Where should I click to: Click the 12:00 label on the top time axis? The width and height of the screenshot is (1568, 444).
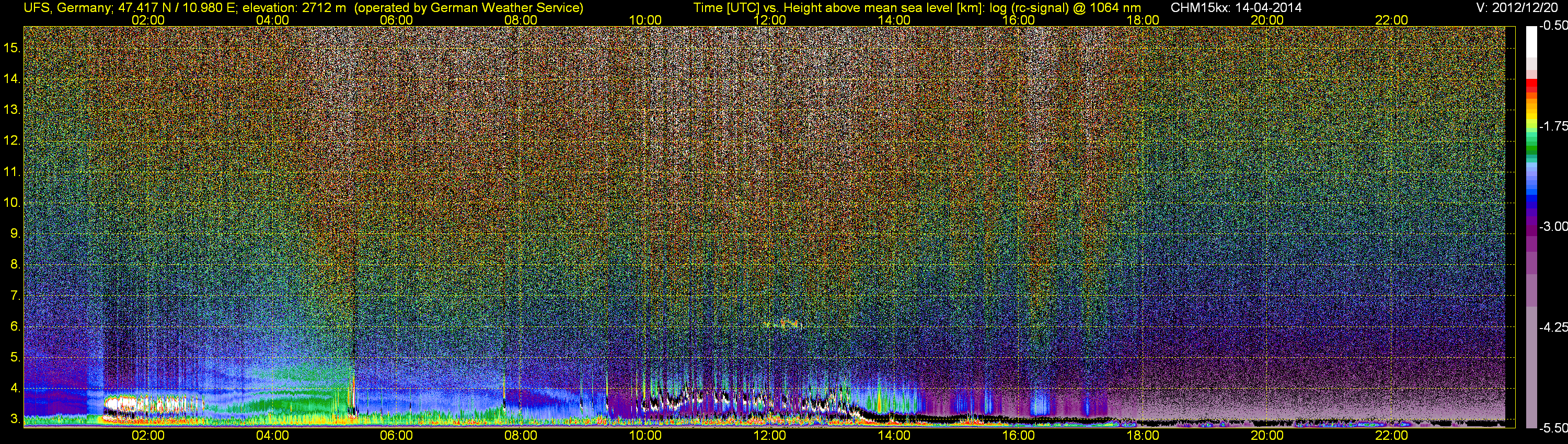click(769, 20)
